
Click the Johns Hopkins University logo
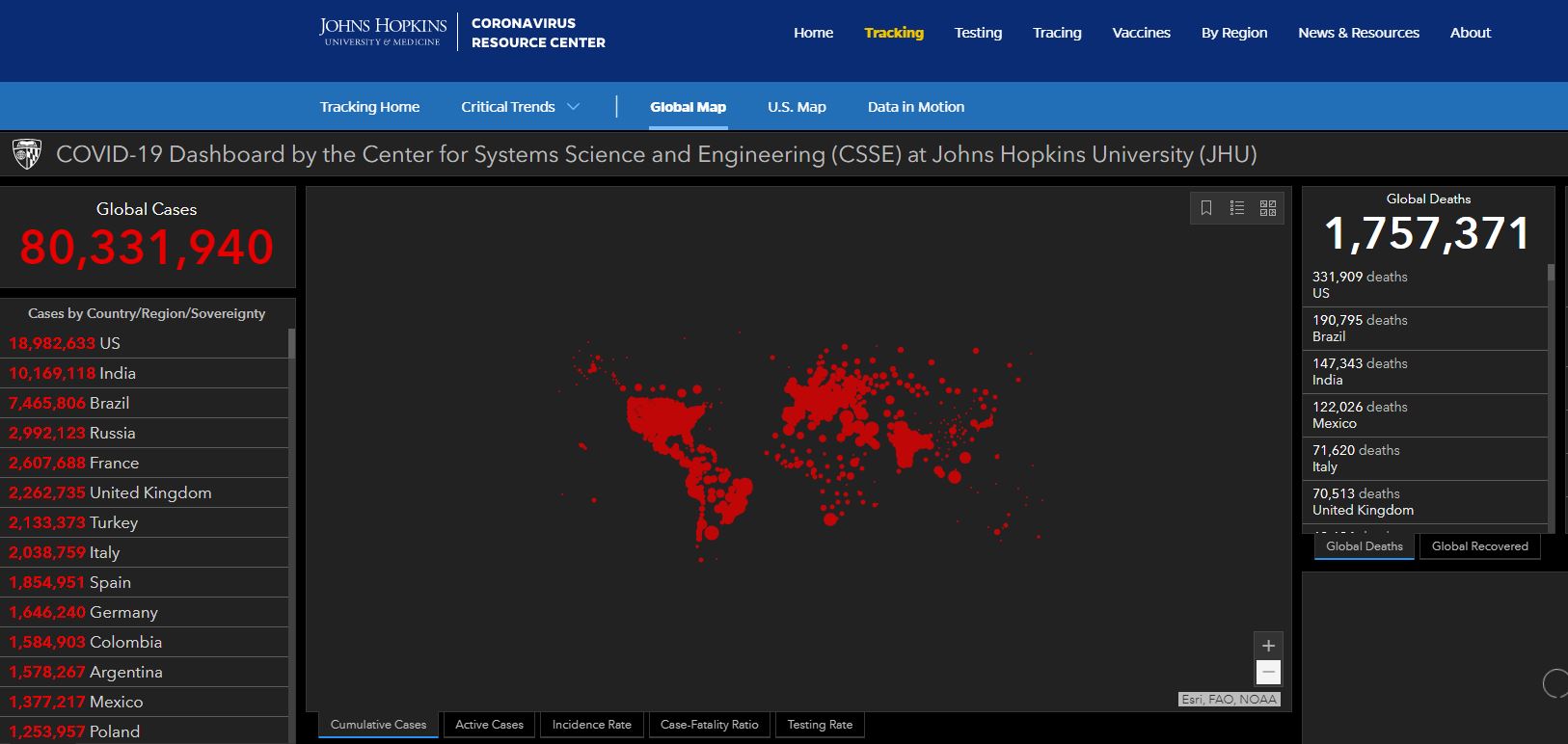[x=383, y=32]
